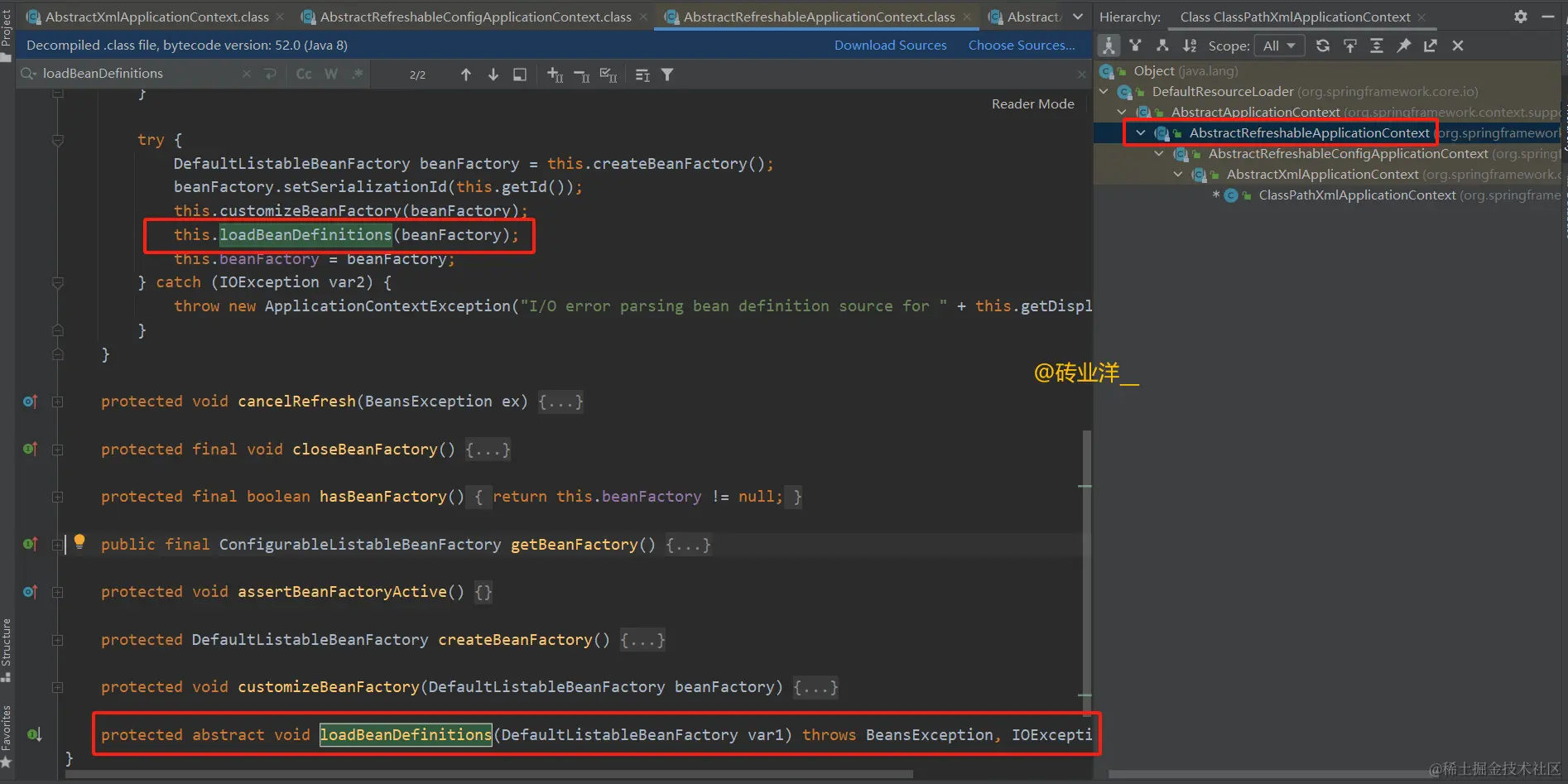Screen dimensions: 1568x784
Task: Click gutter marker beside closeBeanFactory method
Action: 31,449
